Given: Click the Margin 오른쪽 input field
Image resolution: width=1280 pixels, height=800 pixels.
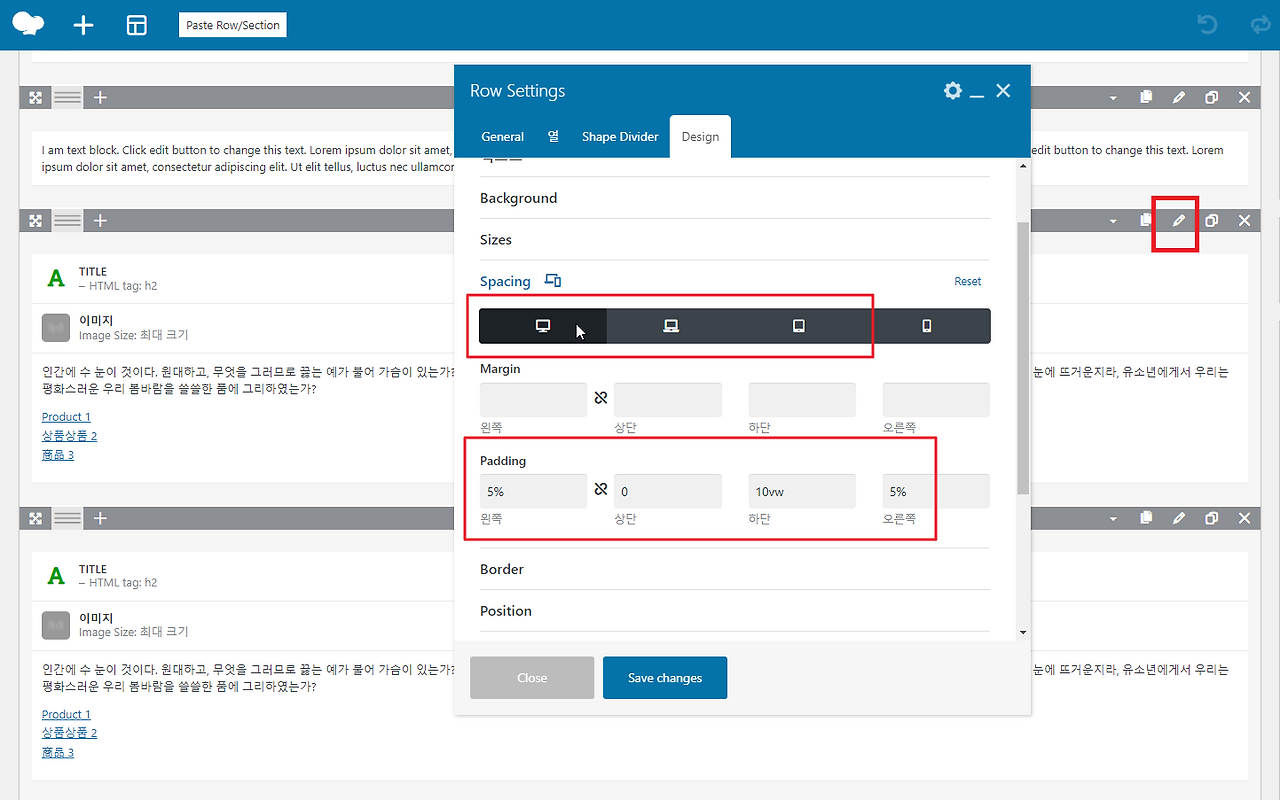Looking at the screenshot, I should [x=936, y=400].
